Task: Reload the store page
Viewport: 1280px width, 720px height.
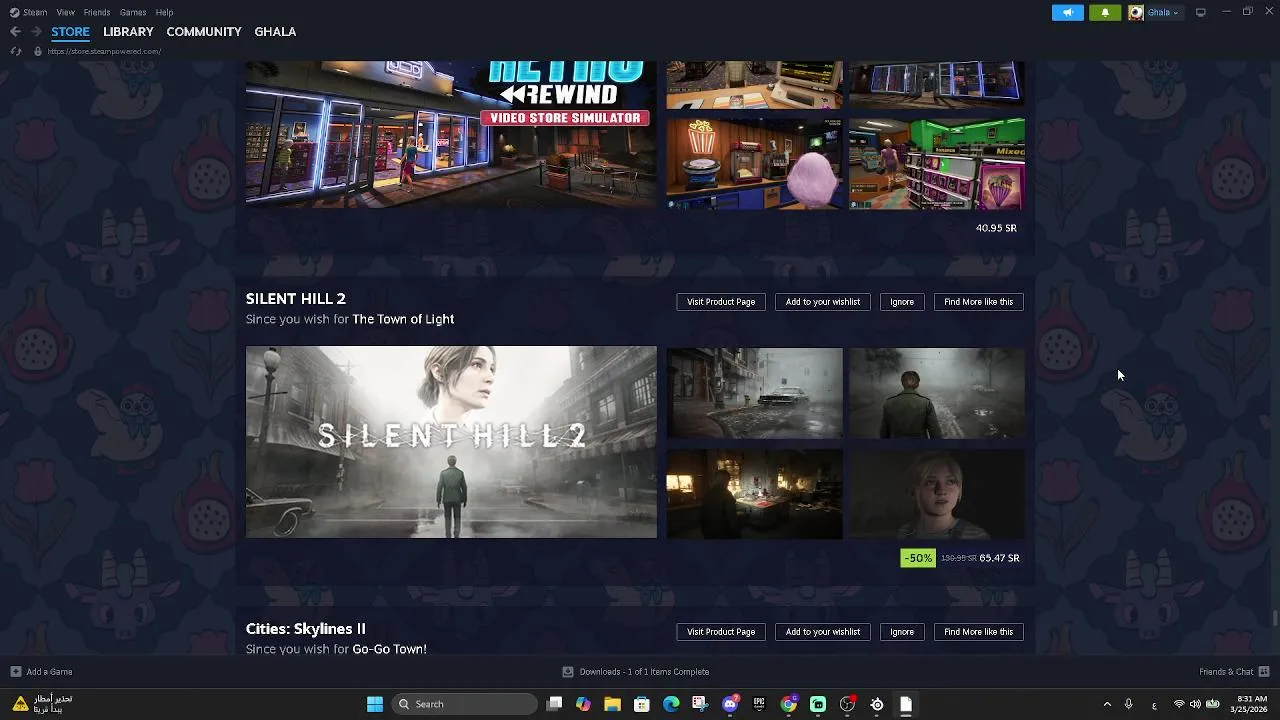Action: pyautogui.click(x=15, y=51)
